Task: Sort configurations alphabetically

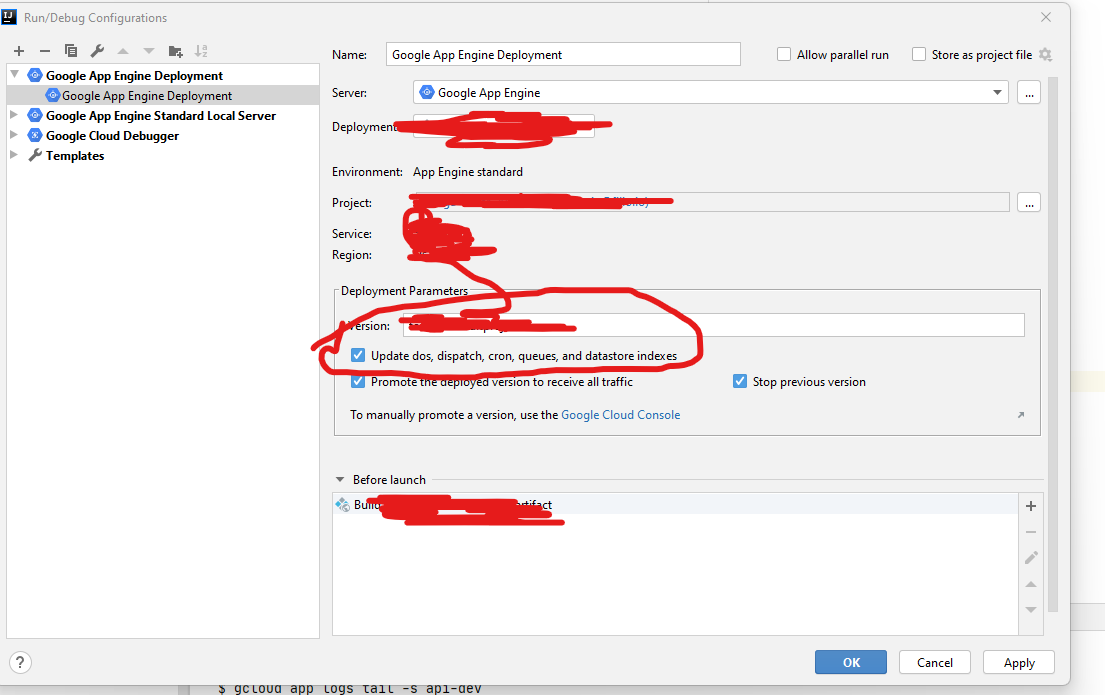Action: 202,51
